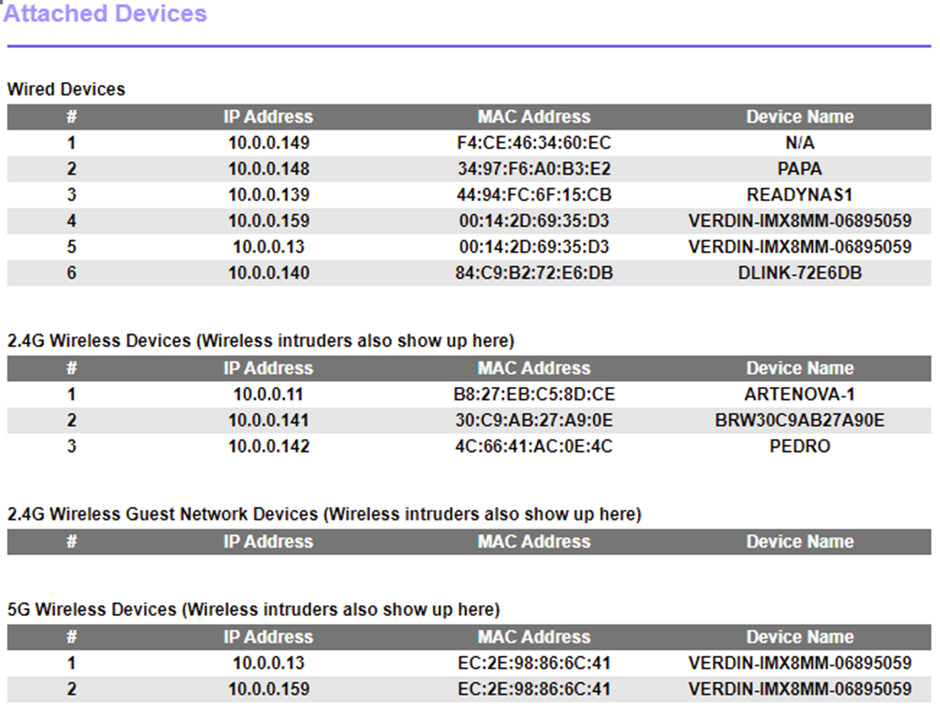
Task: Click Device Name header in Wired Devices table
Action: (799, 116)
